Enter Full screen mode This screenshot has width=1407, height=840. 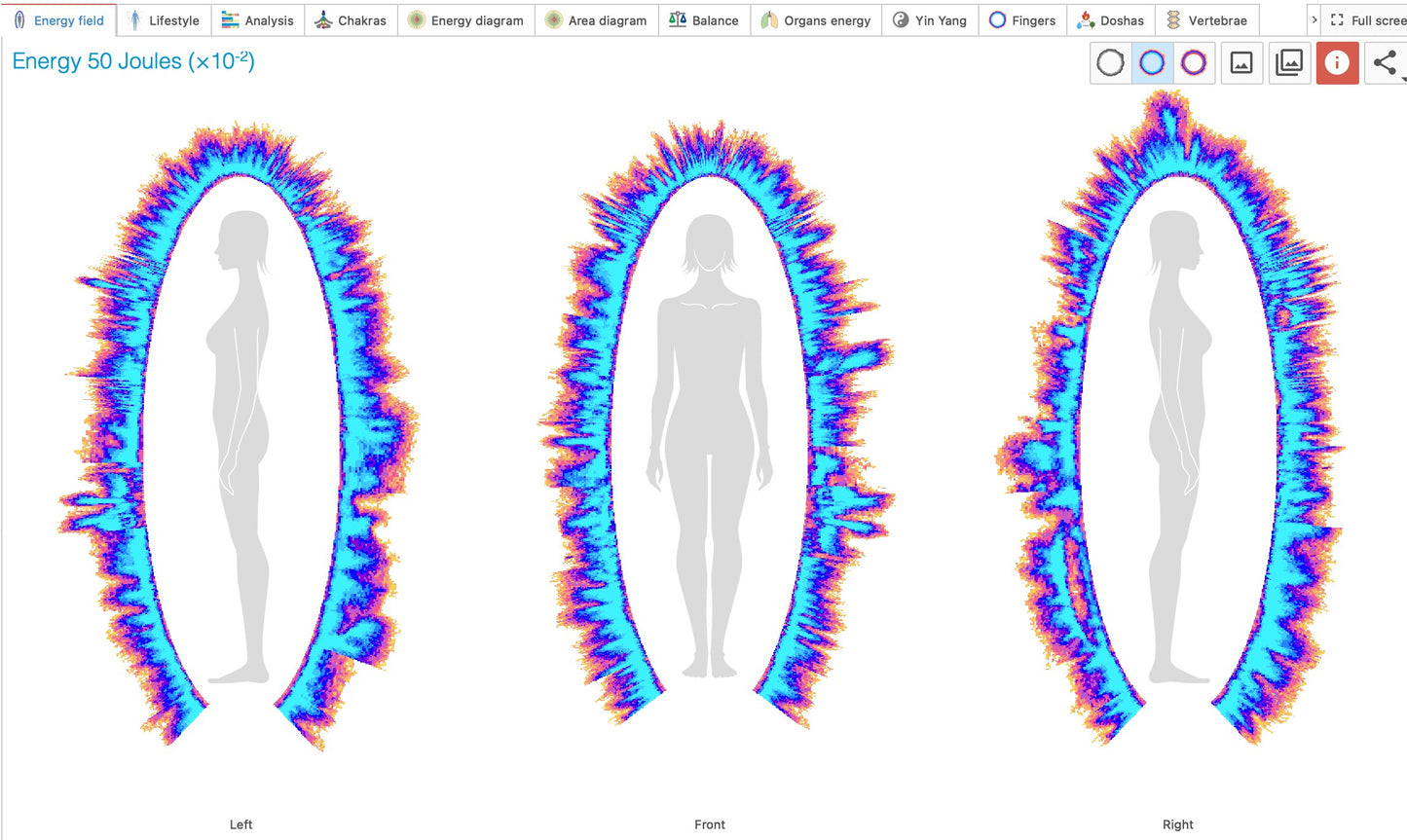[x=1366, y=20]
